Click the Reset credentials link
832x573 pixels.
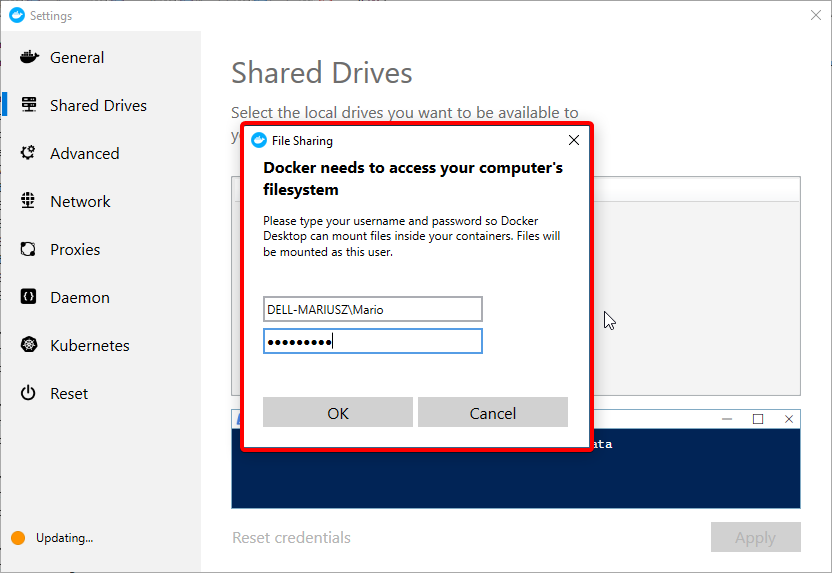[291, 538]
